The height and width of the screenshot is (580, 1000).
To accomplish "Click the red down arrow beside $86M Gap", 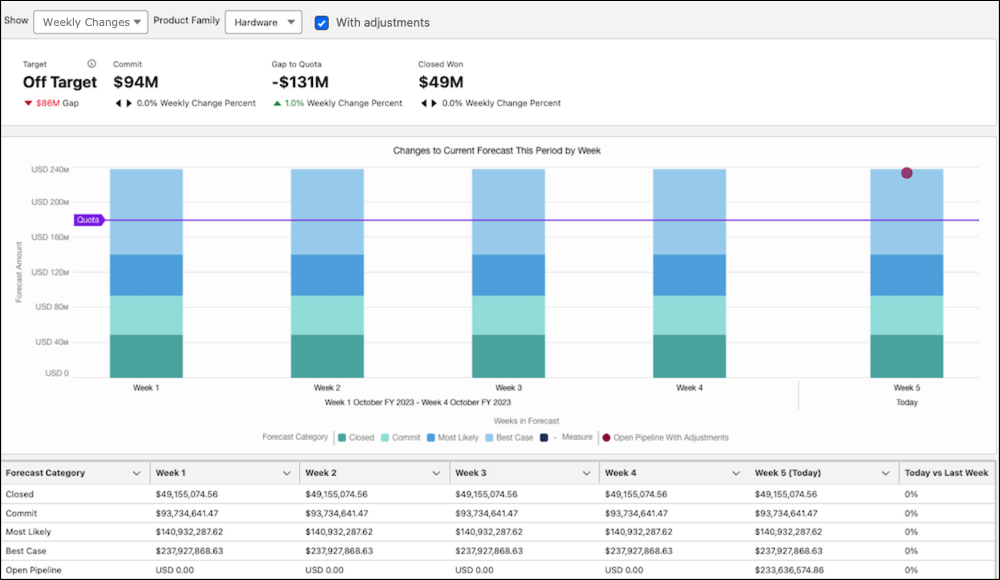I will pos(28,103).
